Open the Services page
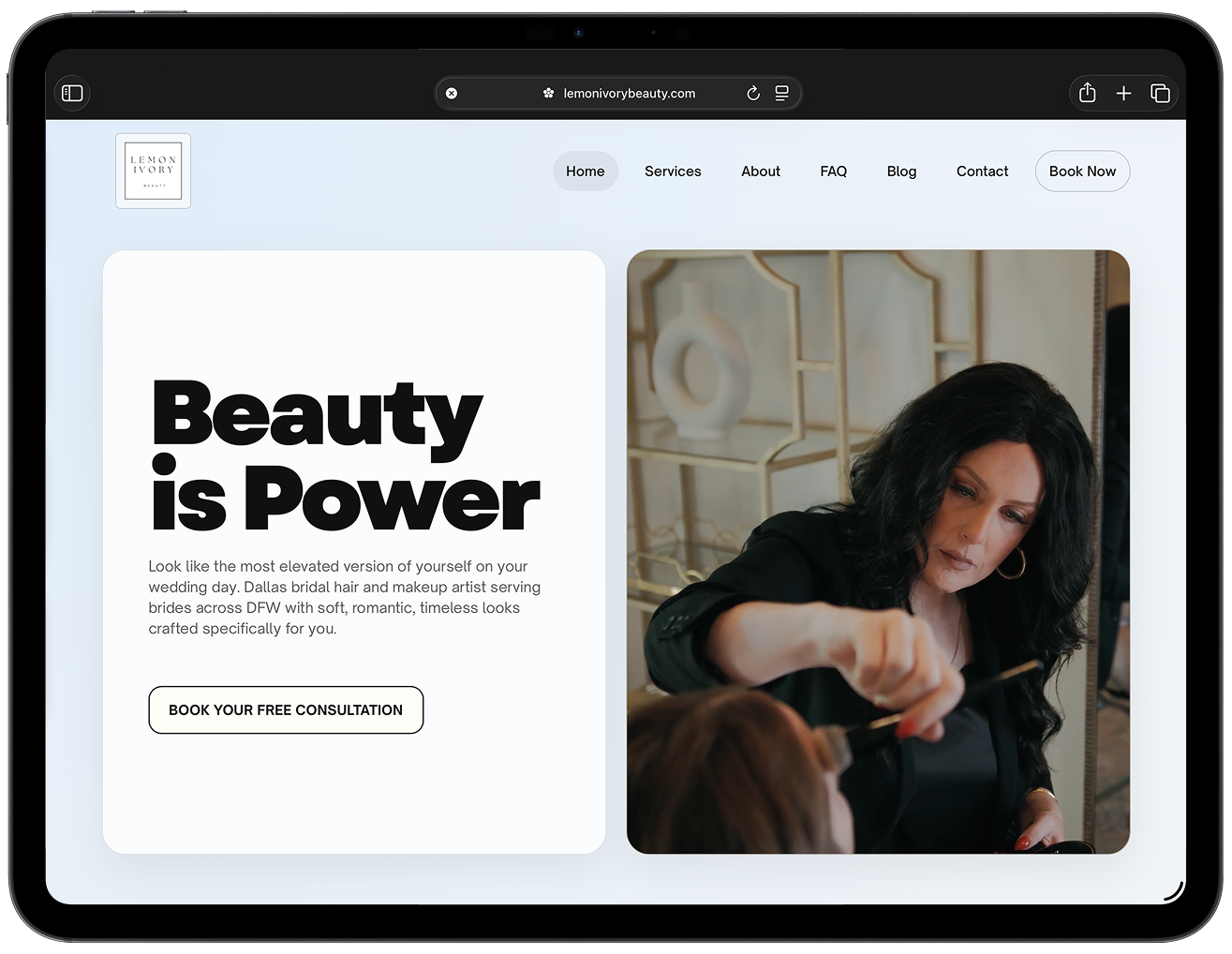 [x=673, y=171]
